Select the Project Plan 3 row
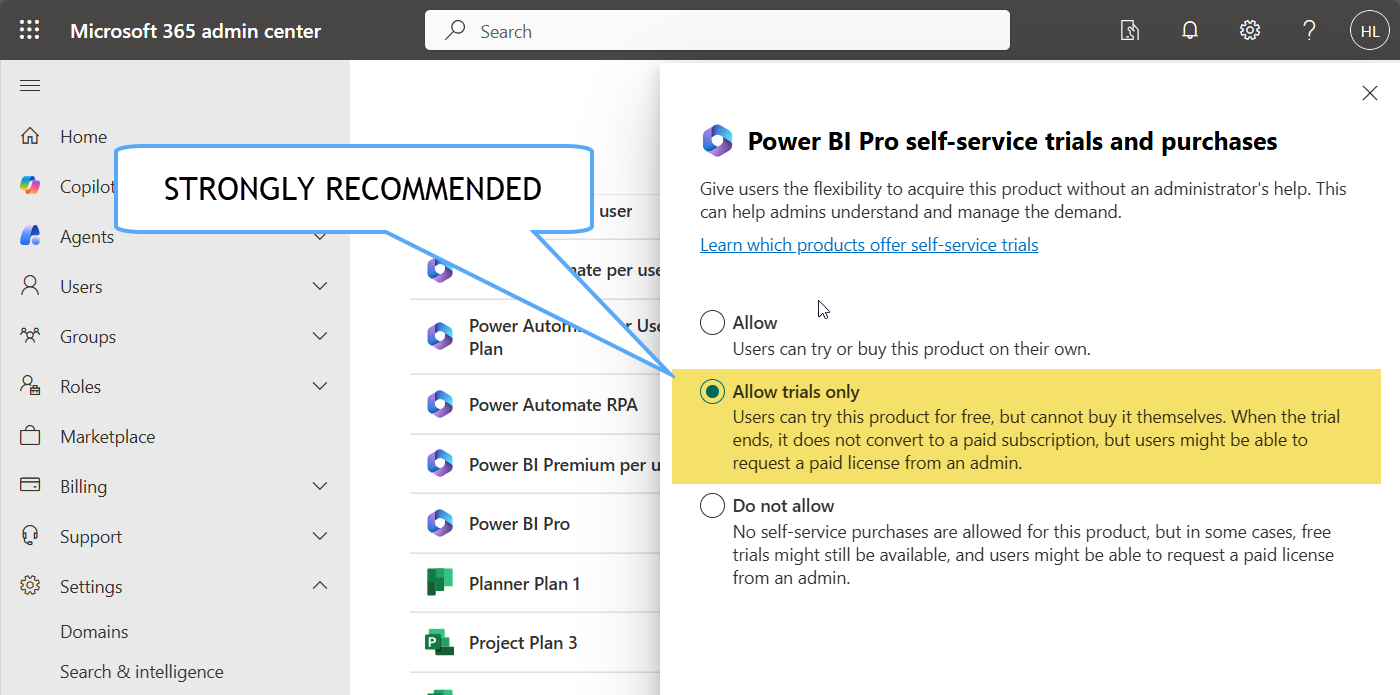 click(x=535, y=642)
